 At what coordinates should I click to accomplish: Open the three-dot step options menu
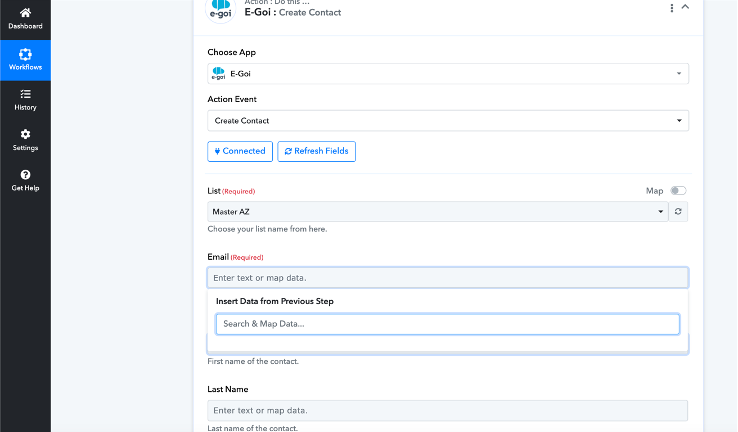pos(672,8)
